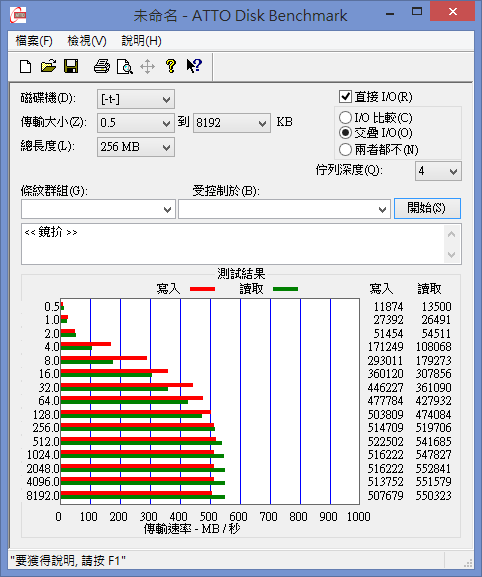Screen dimensions: 482x577
Task: Click the green 讀取 legend color bar
Action: [x=286, y=289]
